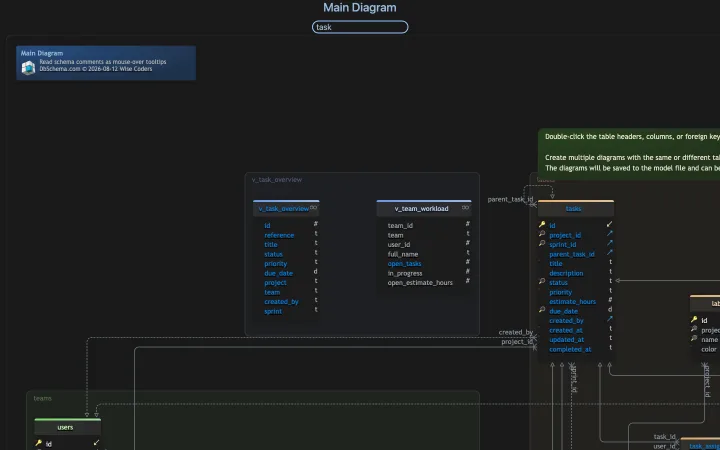
Task: Click the index icon beside tasks due_date
Action: [542, 310]
